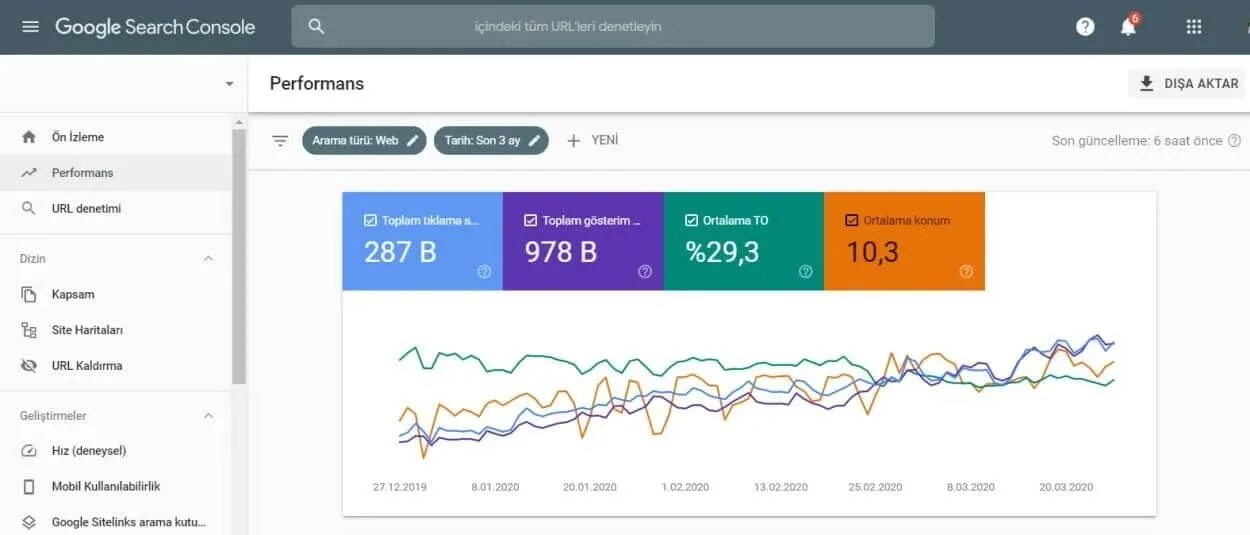Collapse the Dizin section

click(208, 258)
